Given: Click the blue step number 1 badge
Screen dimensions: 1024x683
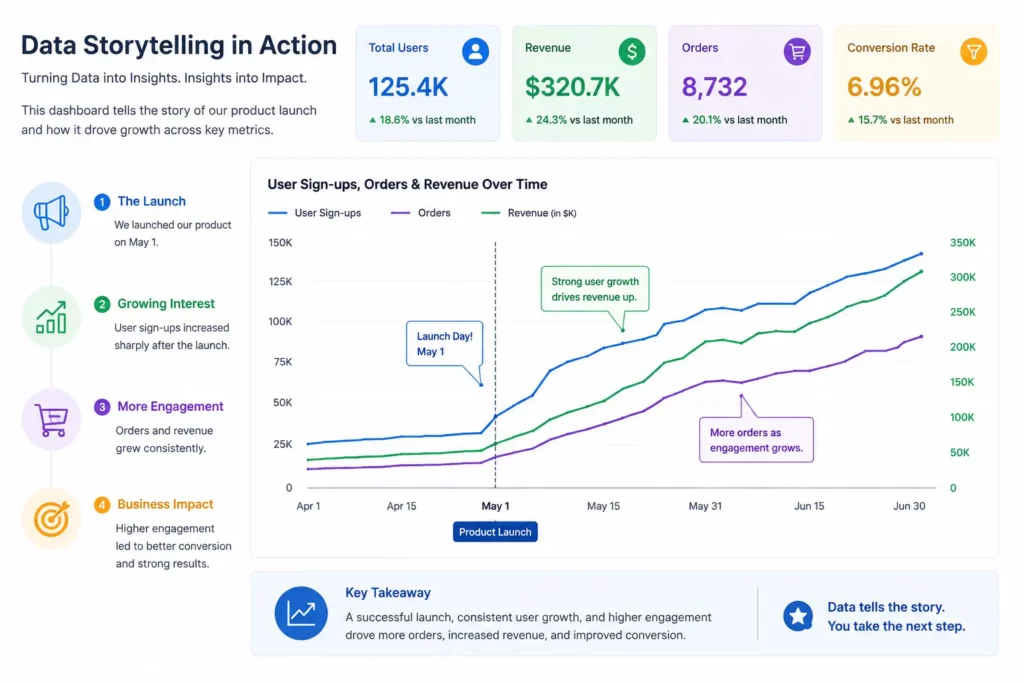Looking at the screenshot, I should coord(102,202).
